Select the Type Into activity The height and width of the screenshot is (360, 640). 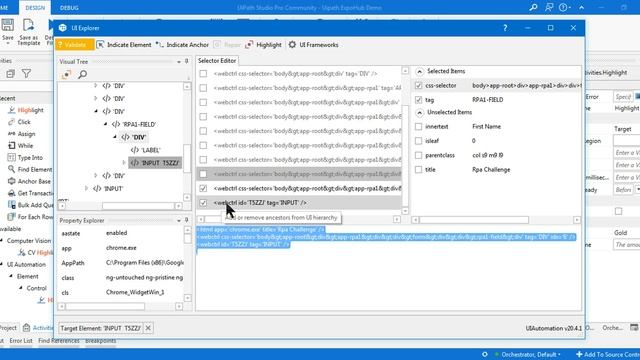pos(25,158)
